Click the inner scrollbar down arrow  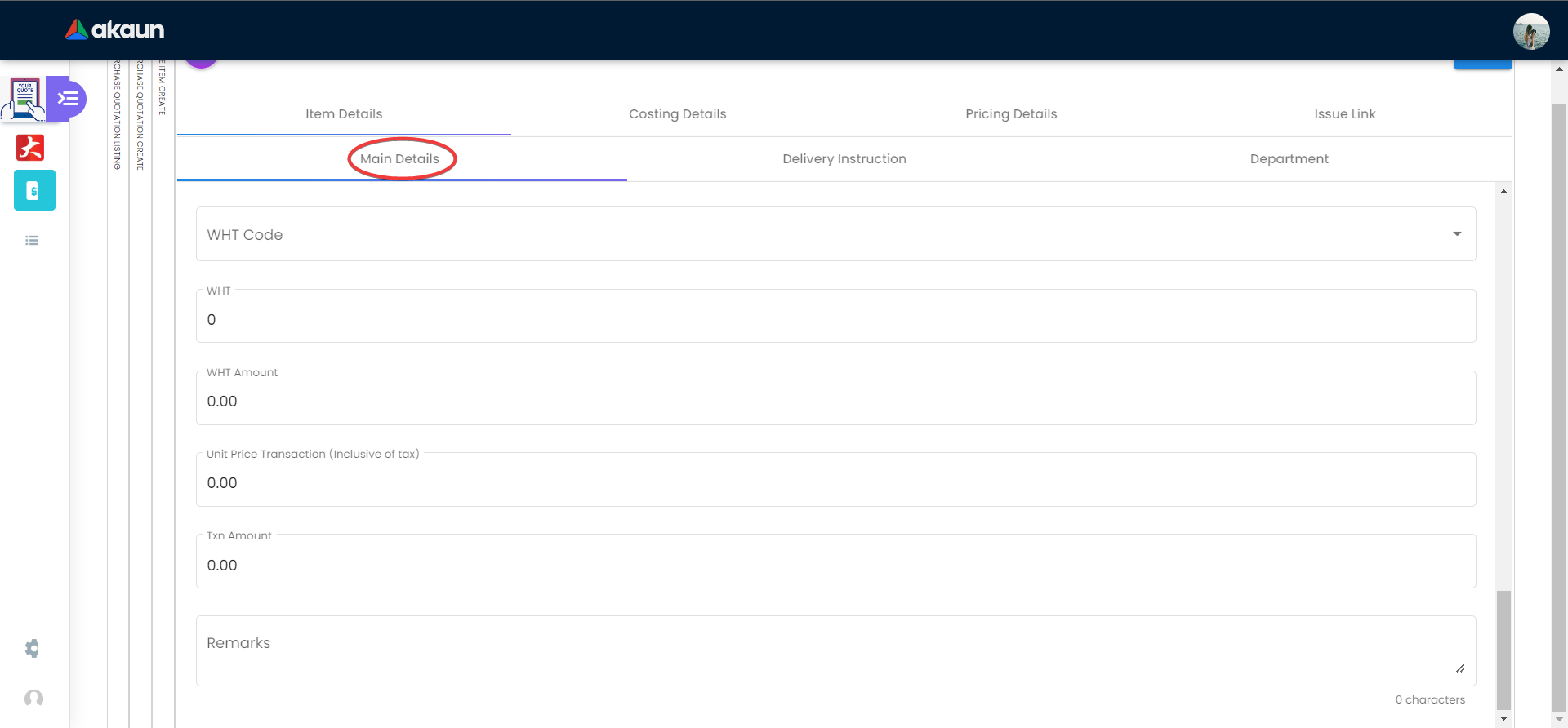[x=1503, y=719]
